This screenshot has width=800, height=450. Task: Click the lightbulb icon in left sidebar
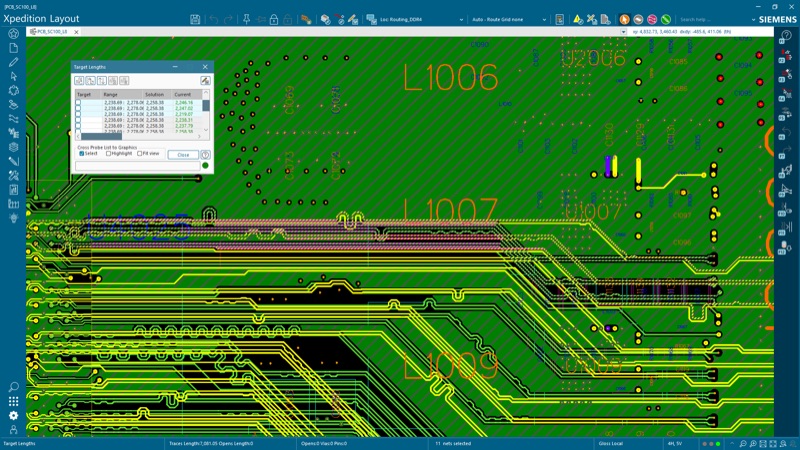(x=13, y=218)
